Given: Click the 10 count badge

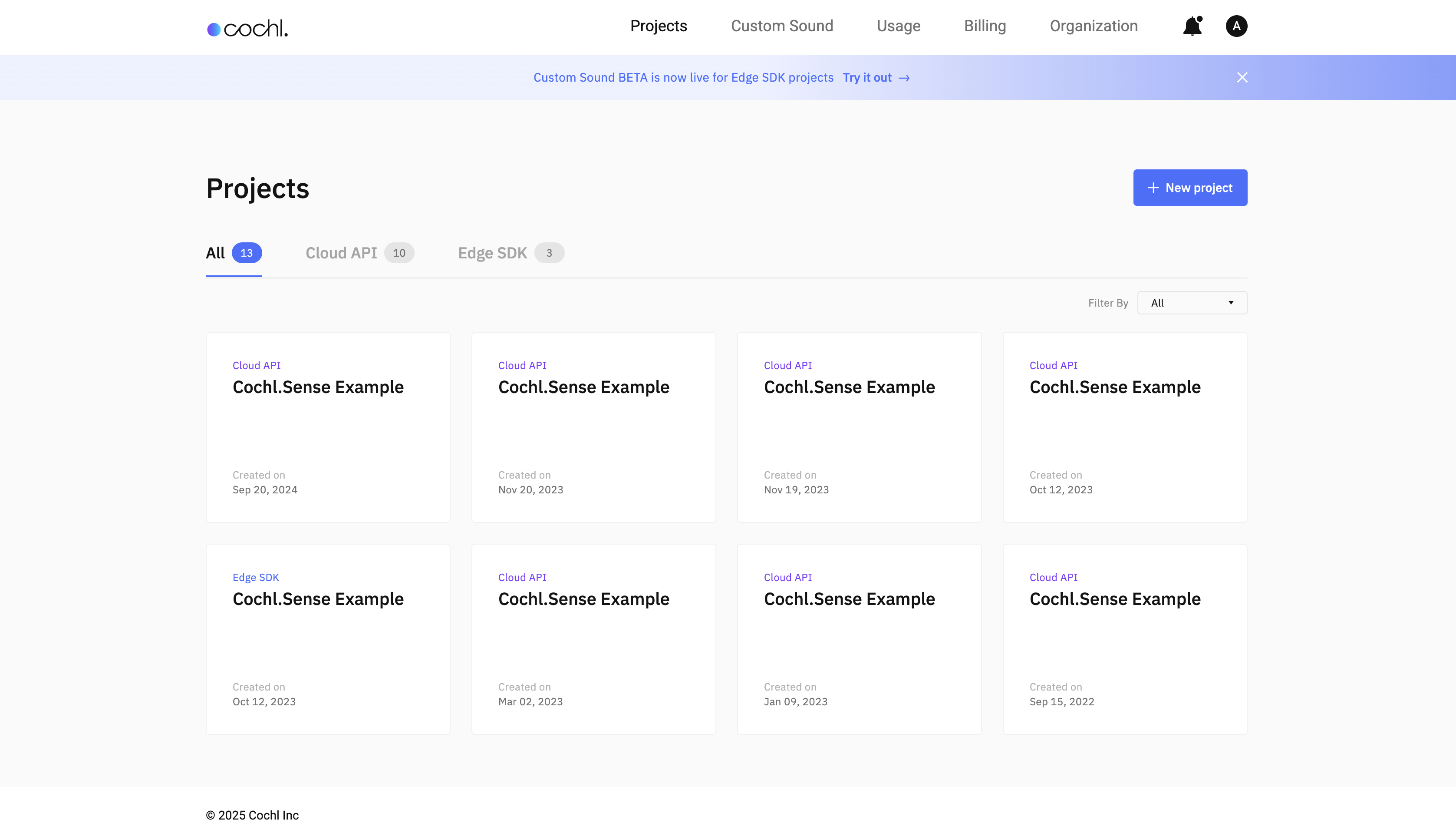Looking at the screenshot, I should [x=399, y=253].
